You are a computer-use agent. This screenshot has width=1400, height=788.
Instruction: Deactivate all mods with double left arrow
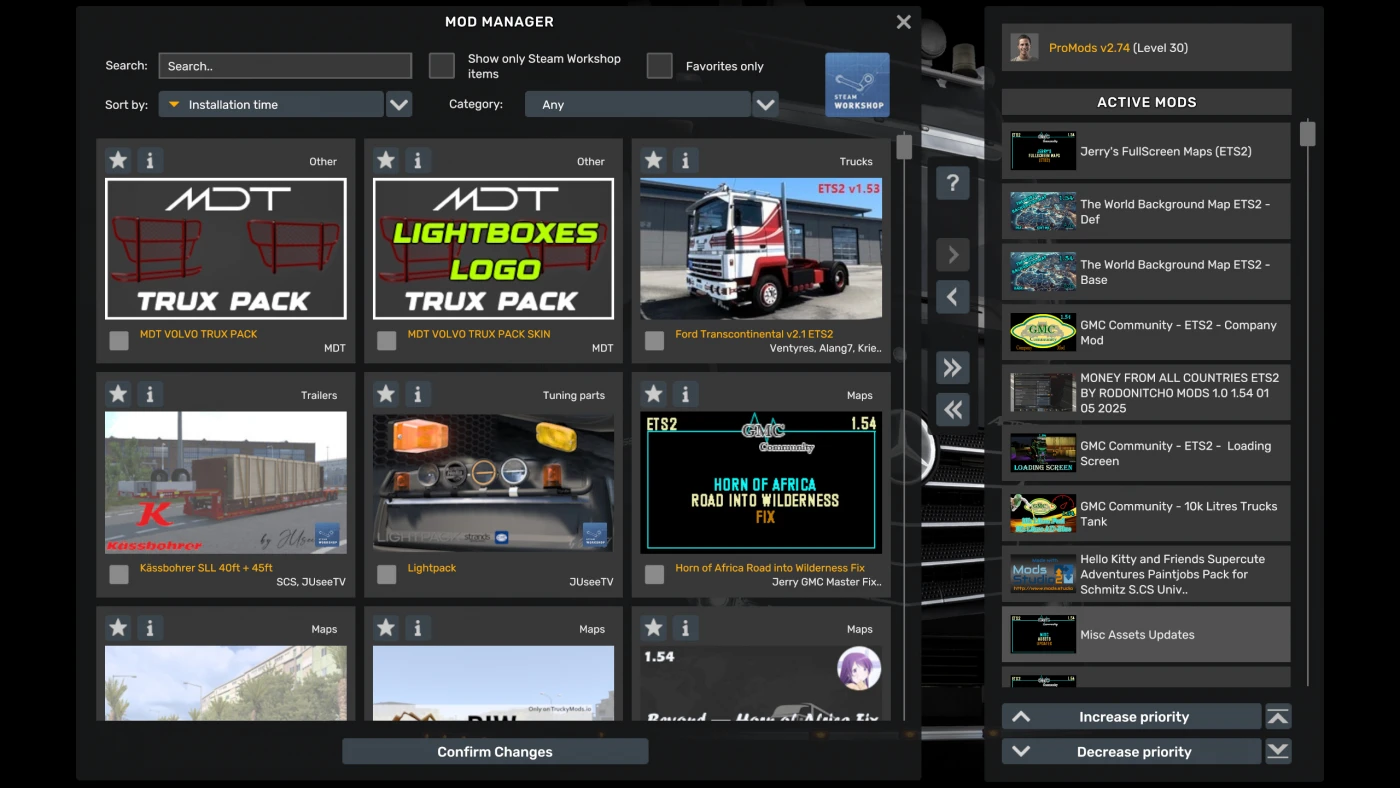tap(952, 409)
